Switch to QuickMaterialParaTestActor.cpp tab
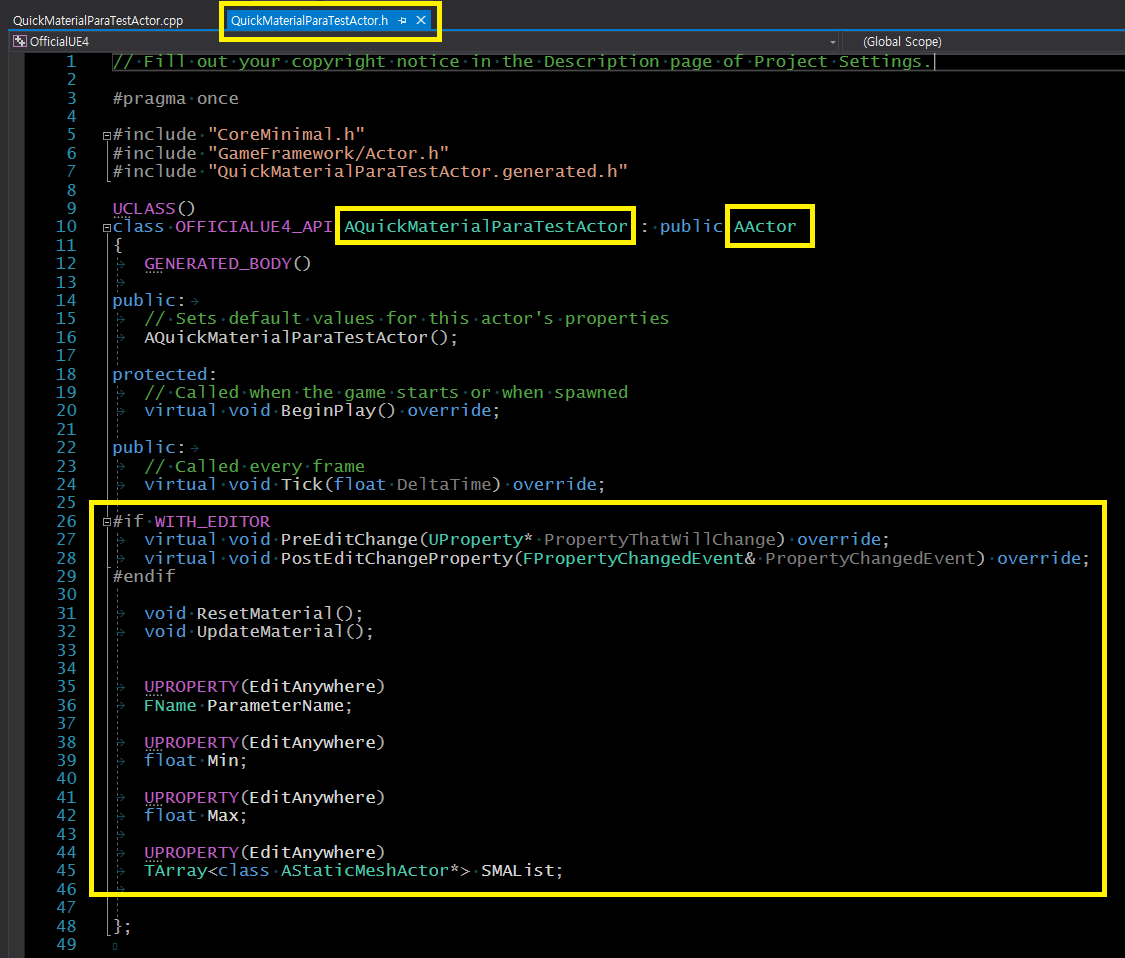Image resolution: width=1125 pixels, height=958 pixels. 98,20
